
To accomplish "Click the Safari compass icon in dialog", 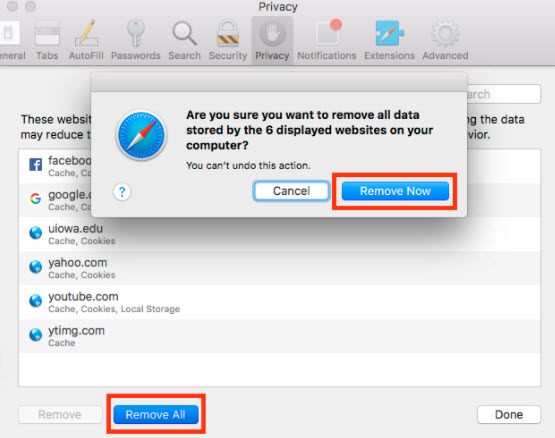I will pos(141,135).
